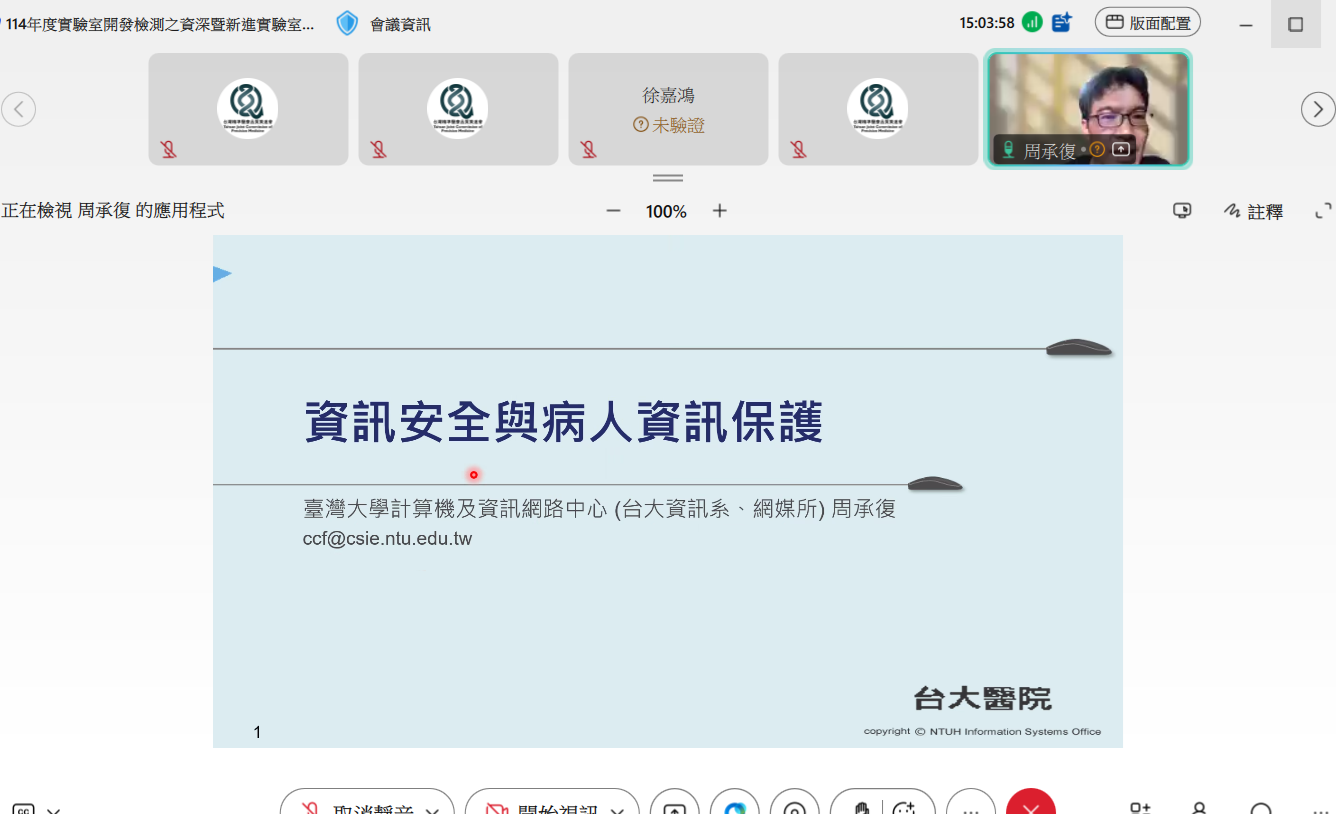Click the email ccf@csie.ntu.edu.tw on the slide
The image size is (1336, 814).
point(387,539)
